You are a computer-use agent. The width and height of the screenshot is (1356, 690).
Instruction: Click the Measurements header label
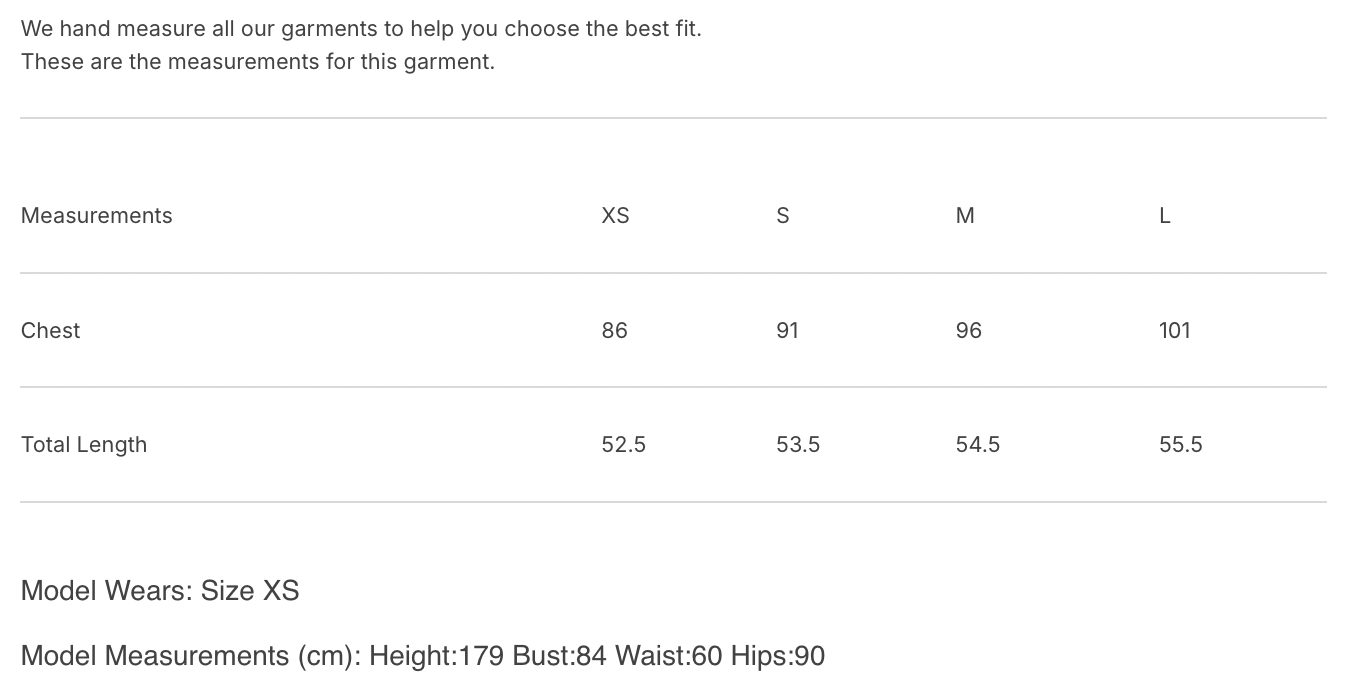(x=96, y=216)
